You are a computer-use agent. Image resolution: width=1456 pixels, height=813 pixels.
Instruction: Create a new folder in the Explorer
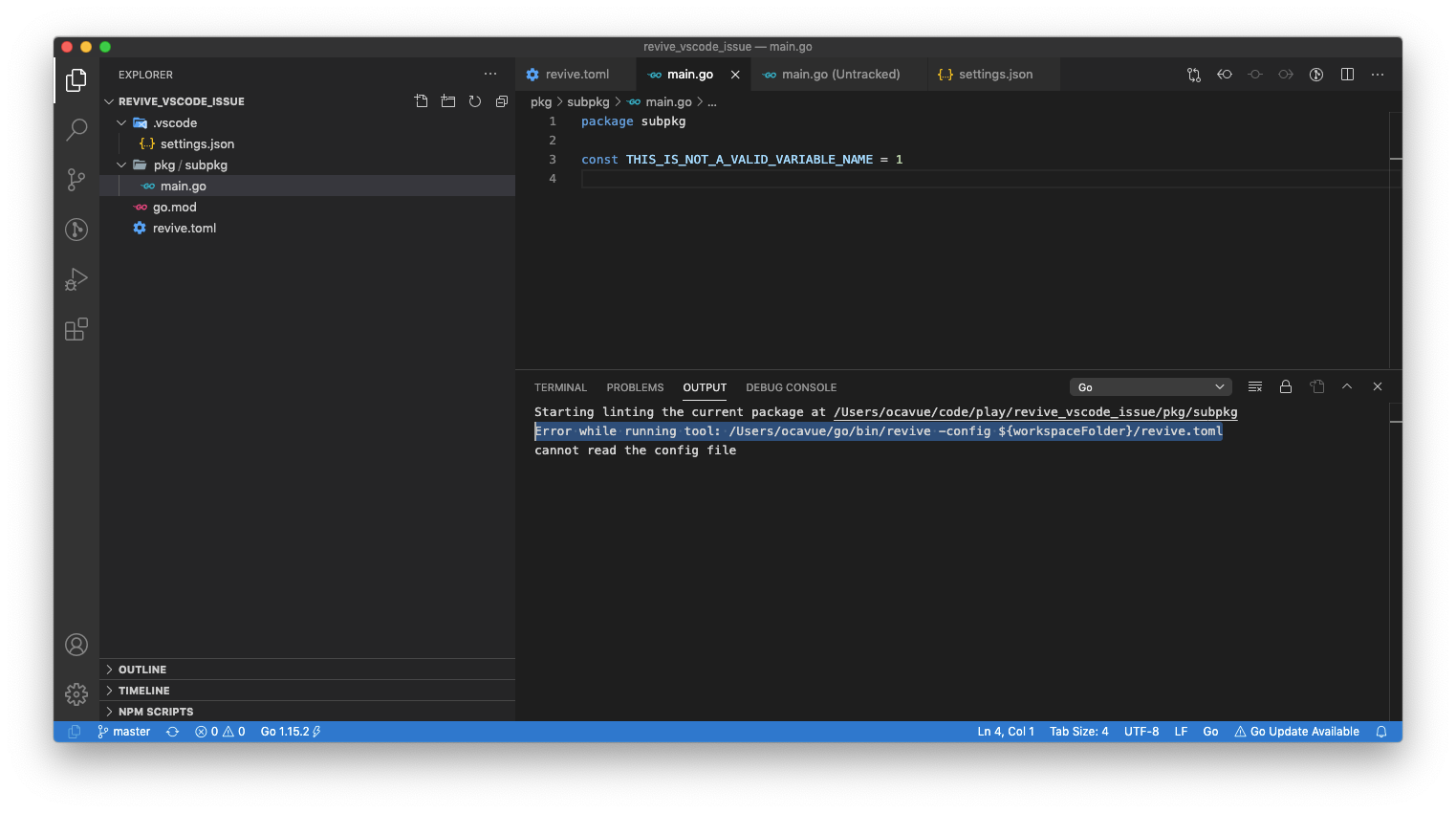pos(447,99)
